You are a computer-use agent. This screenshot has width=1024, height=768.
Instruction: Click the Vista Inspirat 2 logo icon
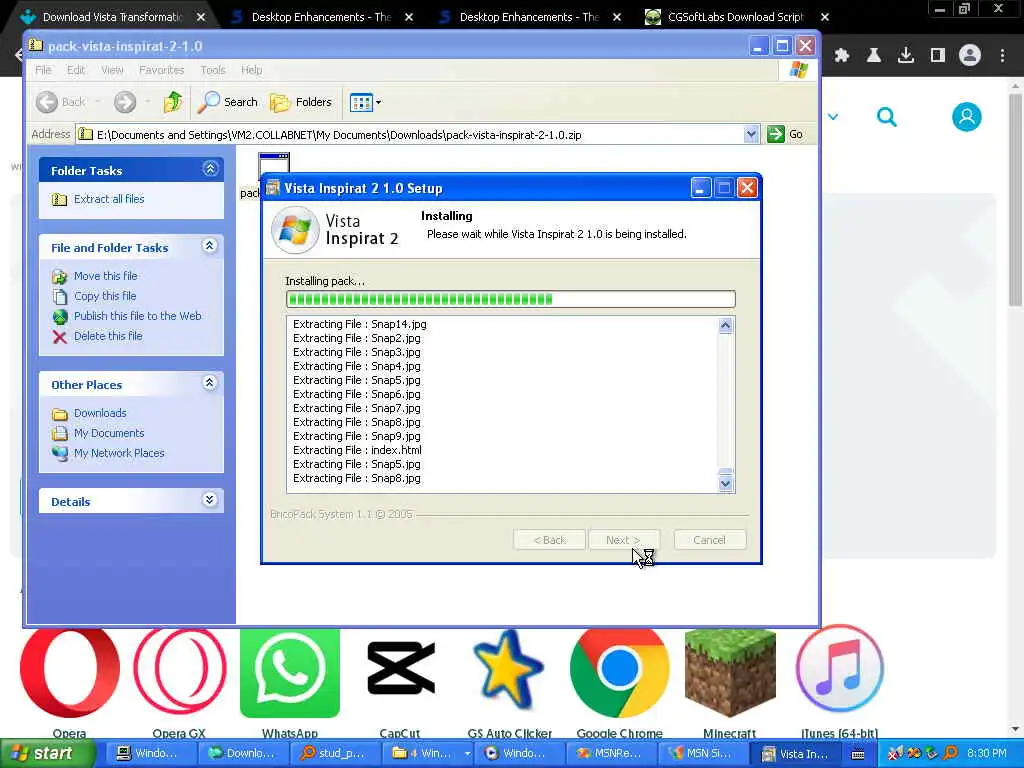click(295, 230)
